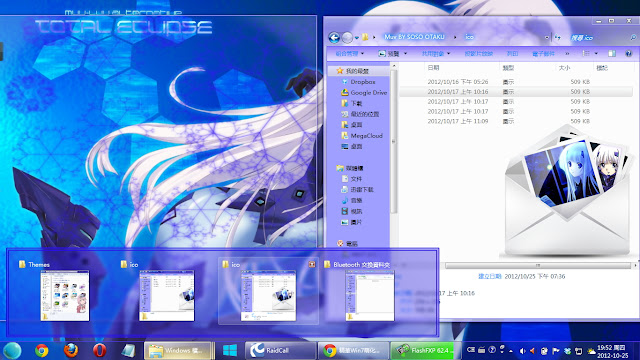The image size is (640, 360).
Task: Open the Windows Explorer taskbar button
Action: click(x=178, y=350)
